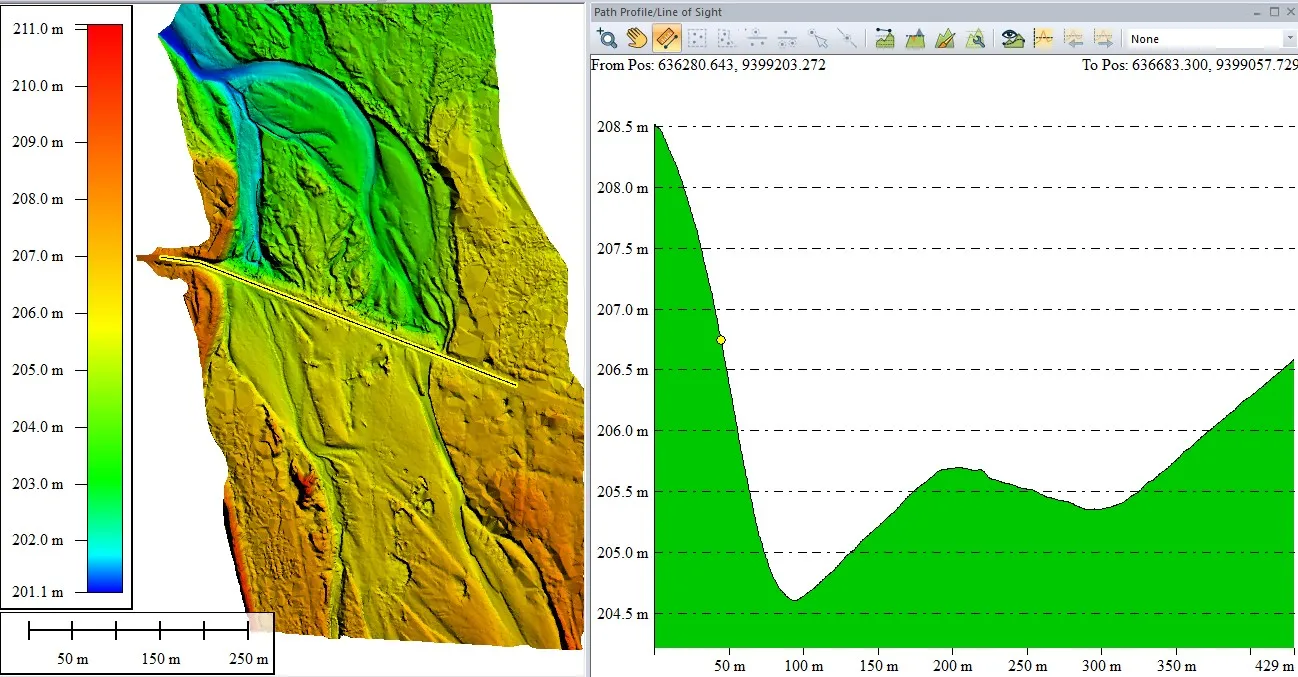Click the 350 m distance axis label
Screen dimensions: 1298x677
point(1177,665)
